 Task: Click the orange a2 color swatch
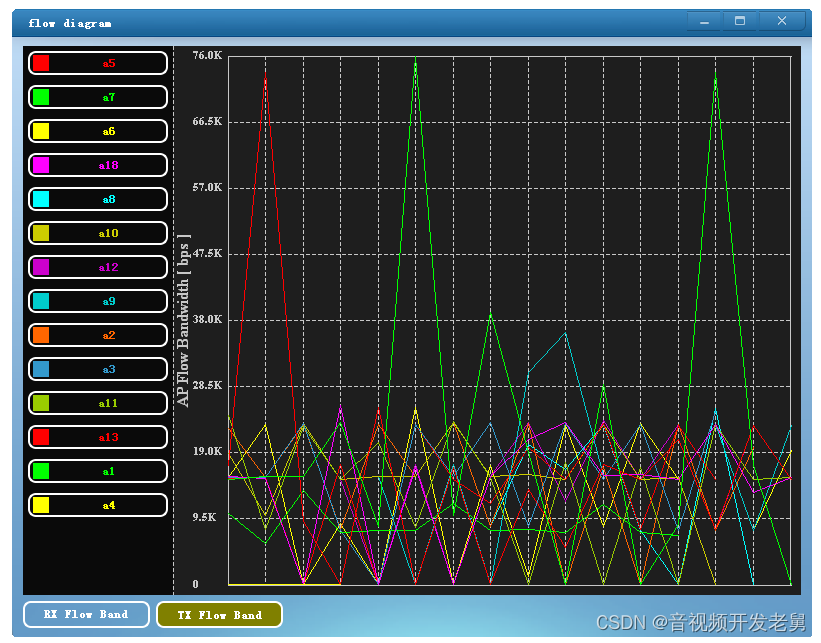41,335
